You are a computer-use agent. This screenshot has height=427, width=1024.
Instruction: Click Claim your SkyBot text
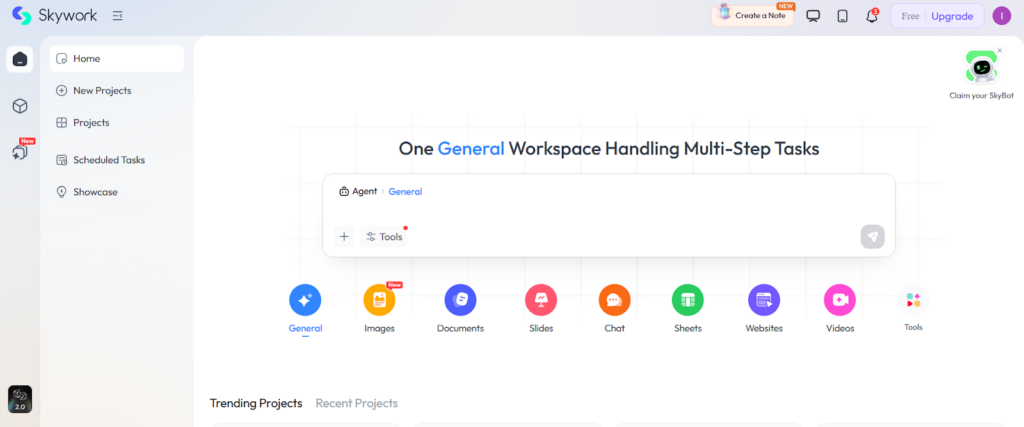coord(982,96)
